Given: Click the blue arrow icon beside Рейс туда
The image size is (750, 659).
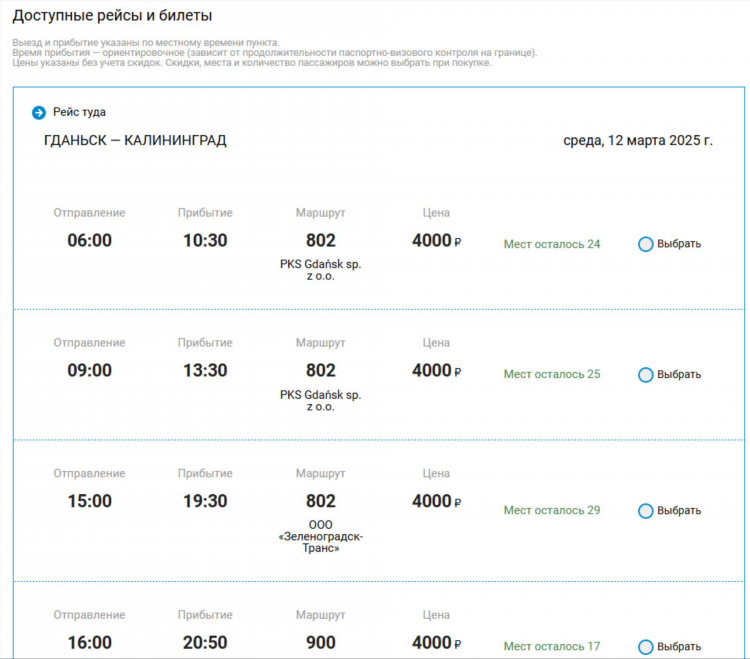Looking at the screenshot, I should 39,112.
